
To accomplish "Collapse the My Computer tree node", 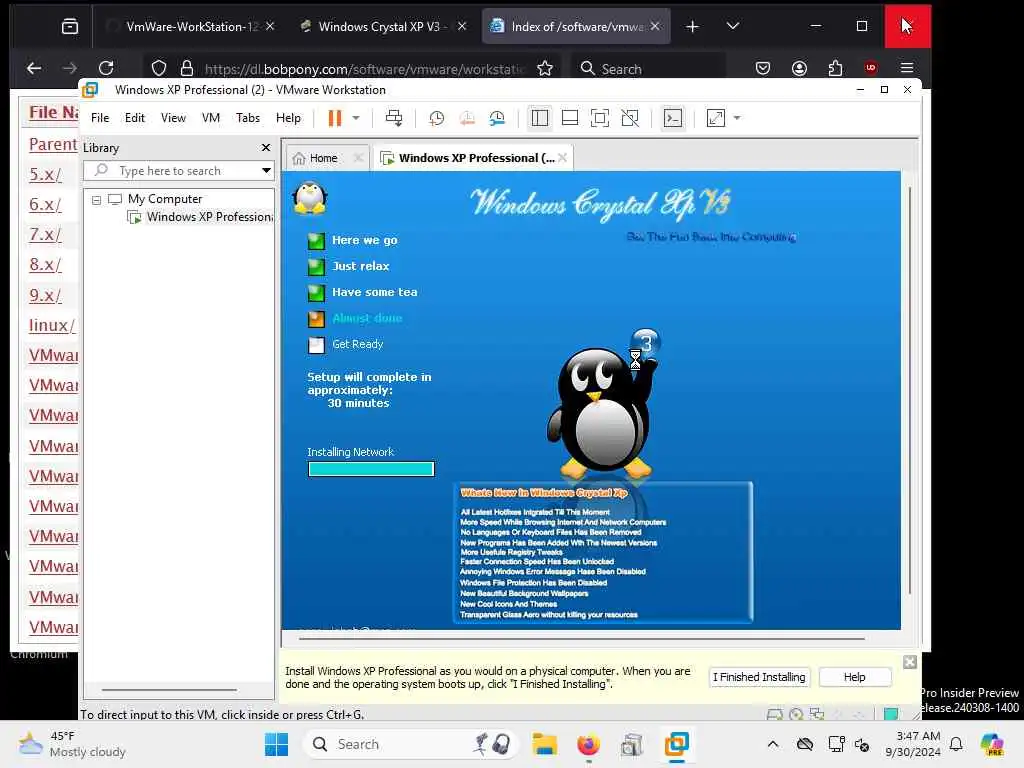I will (97, 200).
